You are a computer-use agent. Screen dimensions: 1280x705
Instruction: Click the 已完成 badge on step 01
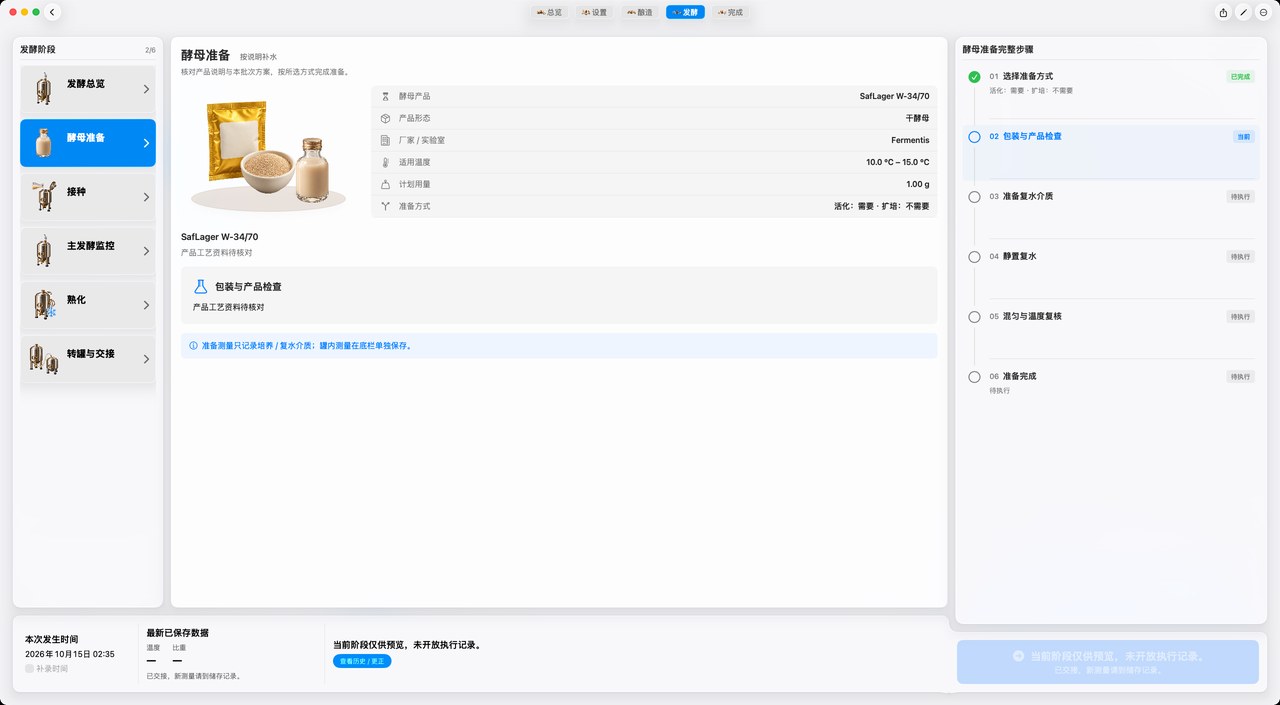1240,76
